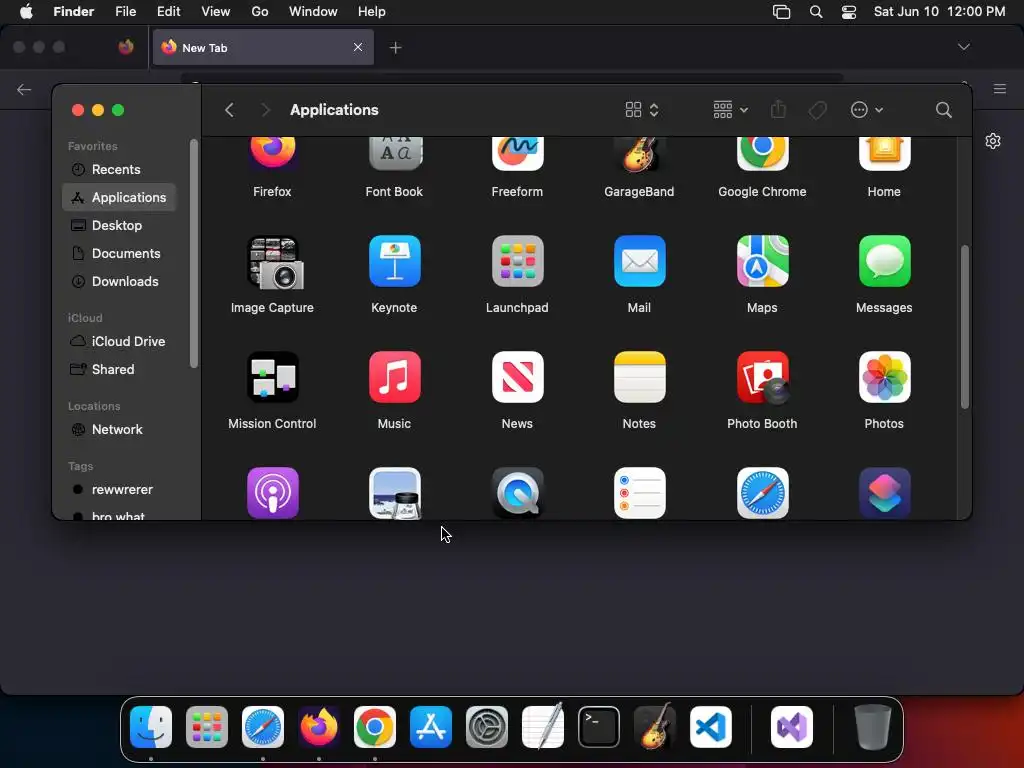Select Network under Locations
The width and height of the screenshot is (1024, 768).
pos(119,430)
